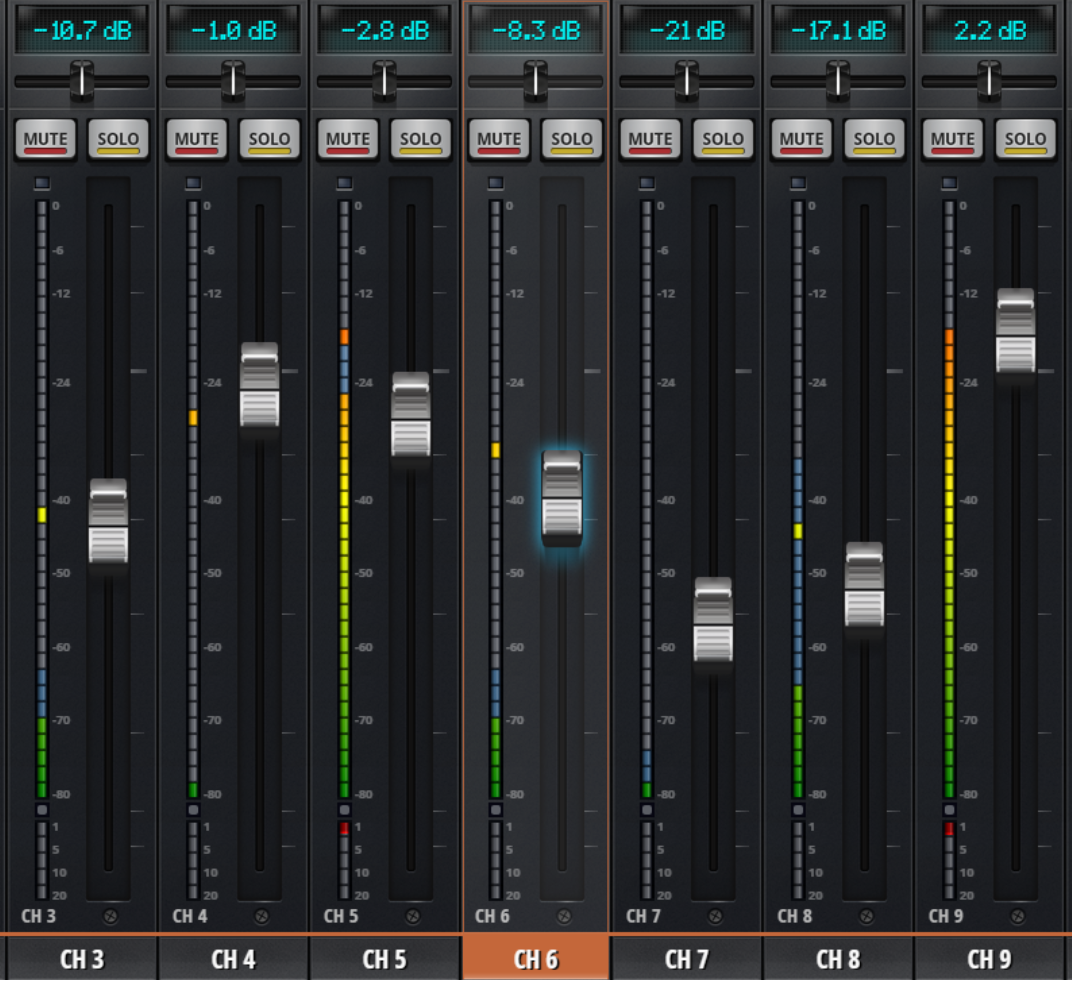Viewport: 1072px width, 981px height.
Task: Solo channel CH 6
Action: [x=572, y=139]
